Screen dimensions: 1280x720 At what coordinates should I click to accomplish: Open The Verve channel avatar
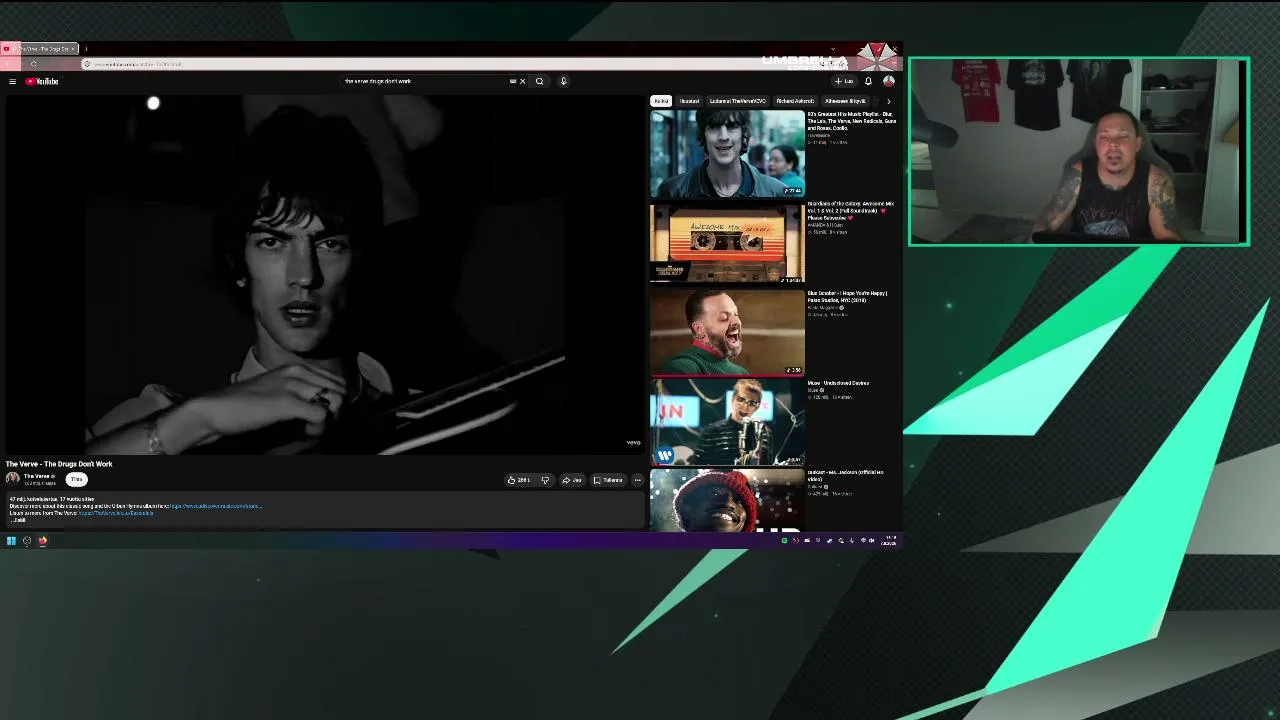tap(13, 479)
